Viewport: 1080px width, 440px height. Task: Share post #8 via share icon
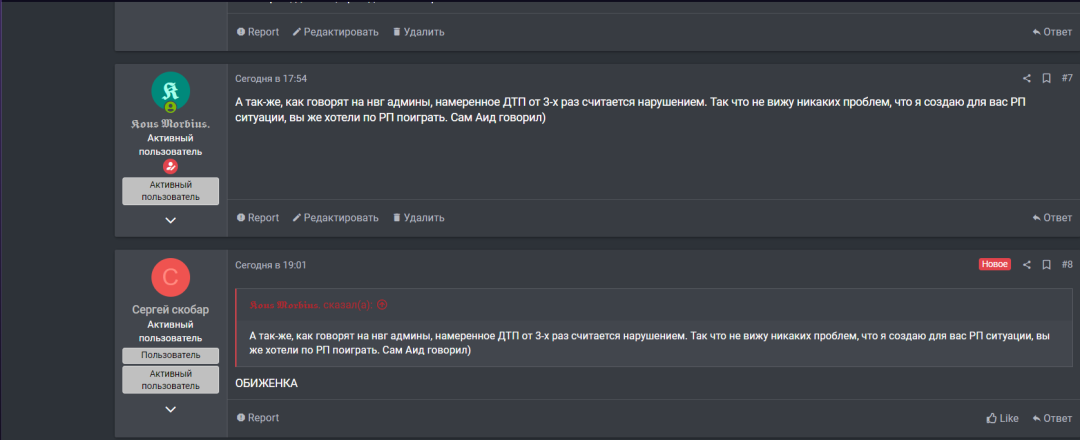pyautogui.click(x=1026, y=265)
